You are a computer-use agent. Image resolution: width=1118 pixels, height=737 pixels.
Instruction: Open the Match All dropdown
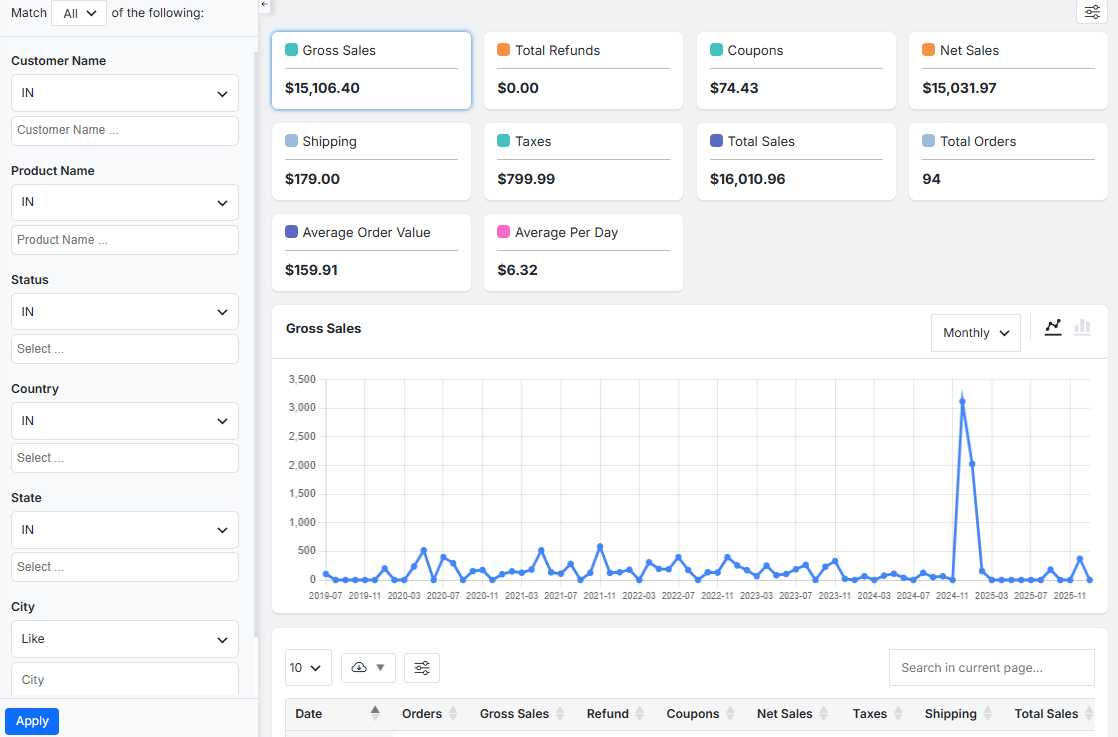[79, 13]
